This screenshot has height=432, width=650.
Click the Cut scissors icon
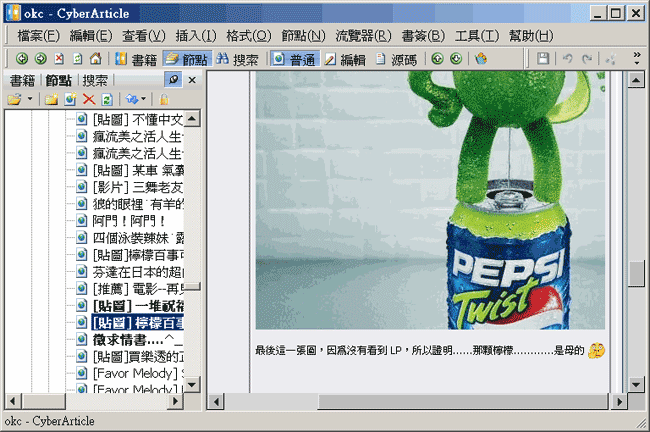tap(610, 59)
